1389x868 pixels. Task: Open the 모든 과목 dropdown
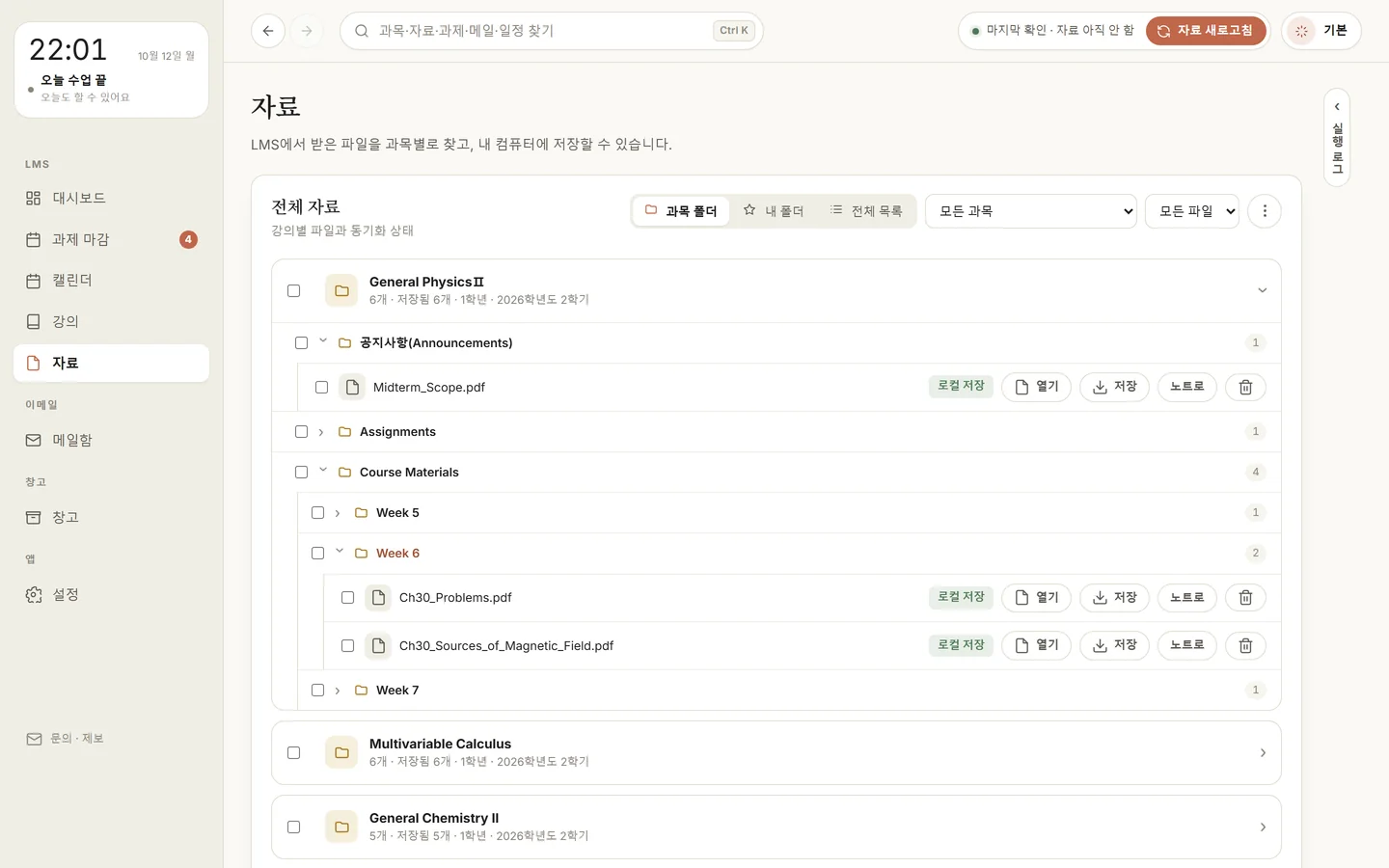click(x=1030, y=211)
